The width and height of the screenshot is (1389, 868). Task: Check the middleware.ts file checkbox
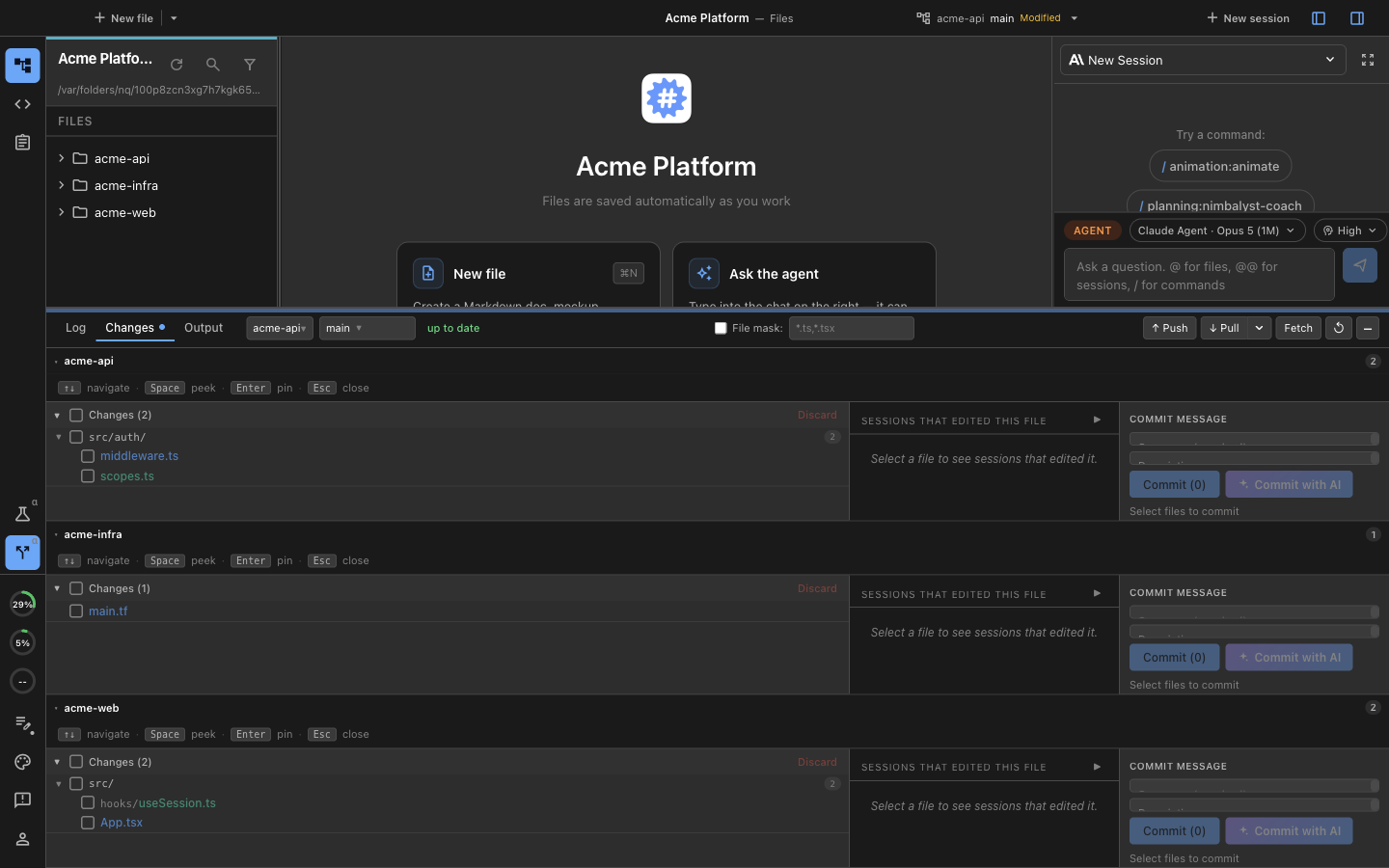coord(88,456)
